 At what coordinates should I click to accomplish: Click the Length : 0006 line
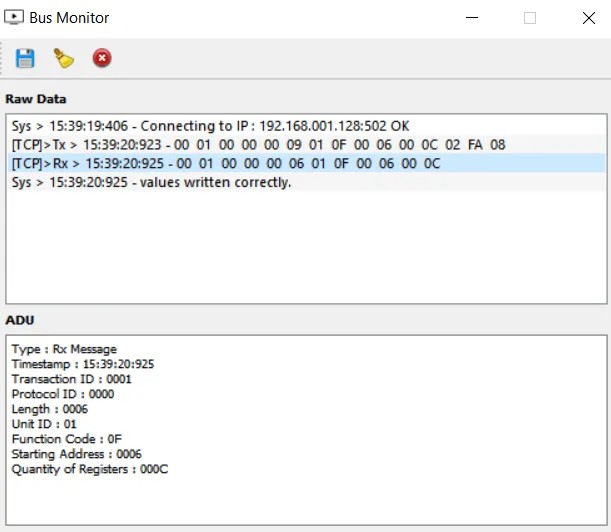(50, 409)
